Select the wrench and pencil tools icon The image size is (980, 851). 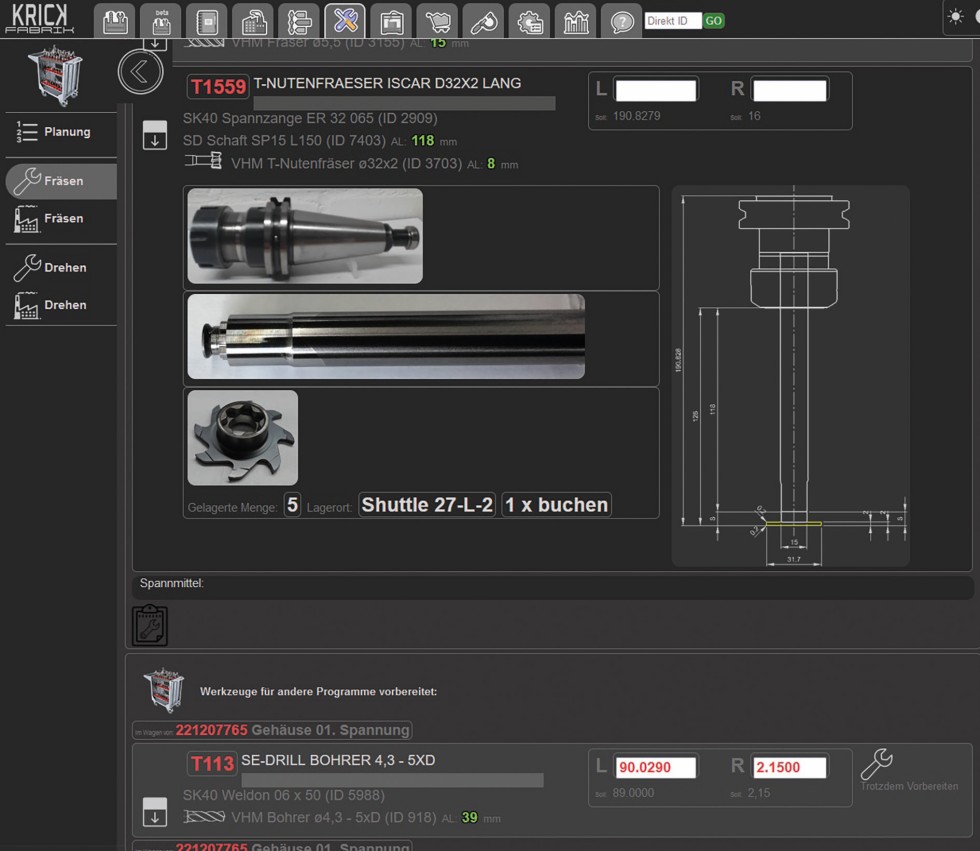coord(345,21)
